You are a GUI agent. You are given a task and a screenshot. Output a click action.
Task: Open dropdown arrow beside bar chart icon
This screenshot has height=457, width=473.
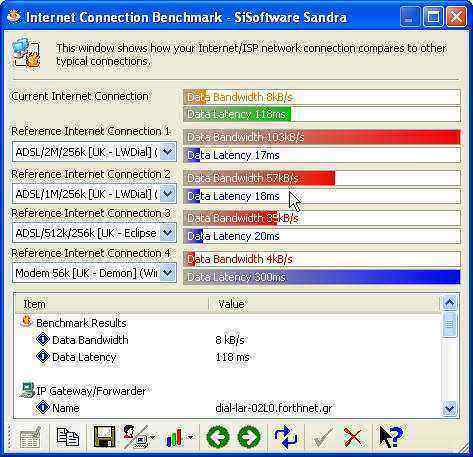click(x=191, y=437)
